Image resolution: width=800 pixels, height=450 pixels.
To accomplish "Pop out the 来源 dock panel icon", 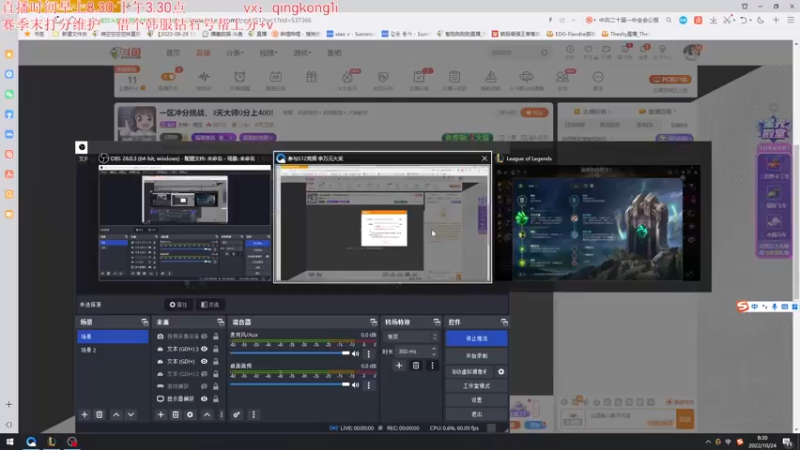I will [220, 322].
